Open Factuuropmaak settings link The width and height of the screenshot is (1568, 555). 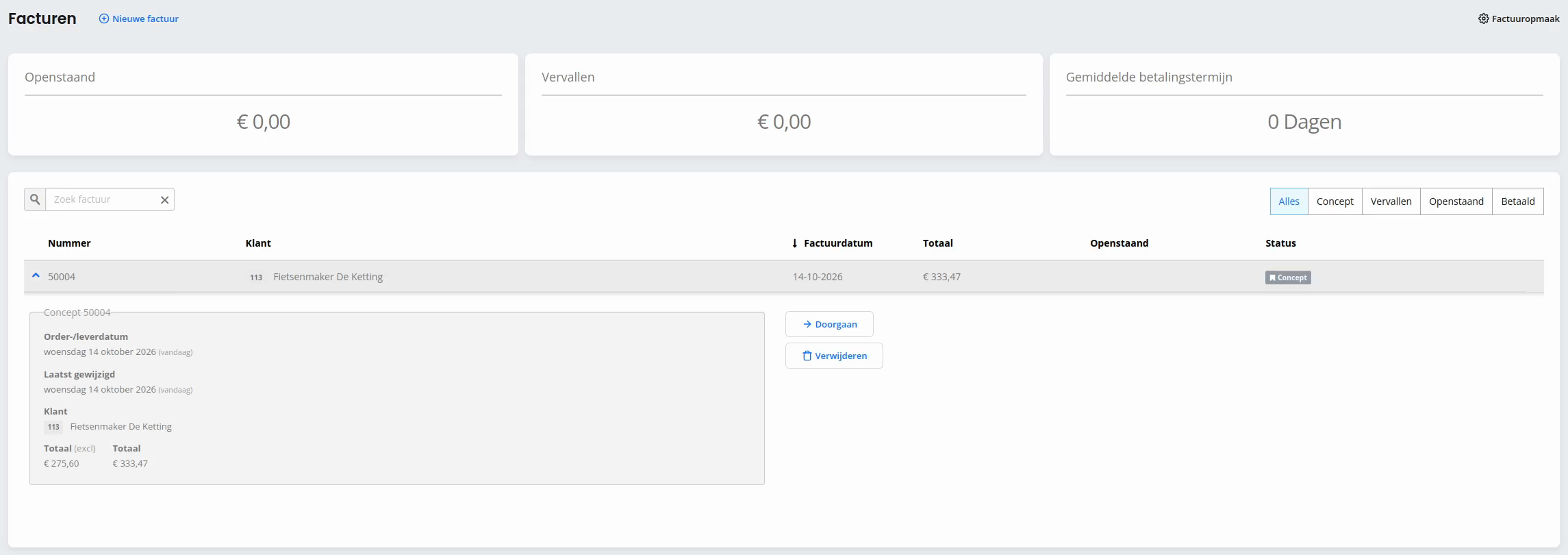point(1519,18)
